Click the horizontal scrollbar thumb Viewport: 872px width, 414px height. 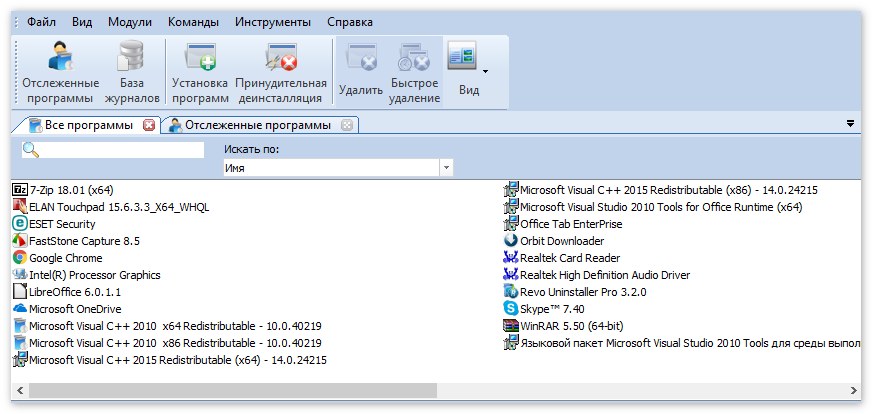[x=232, y=390]
